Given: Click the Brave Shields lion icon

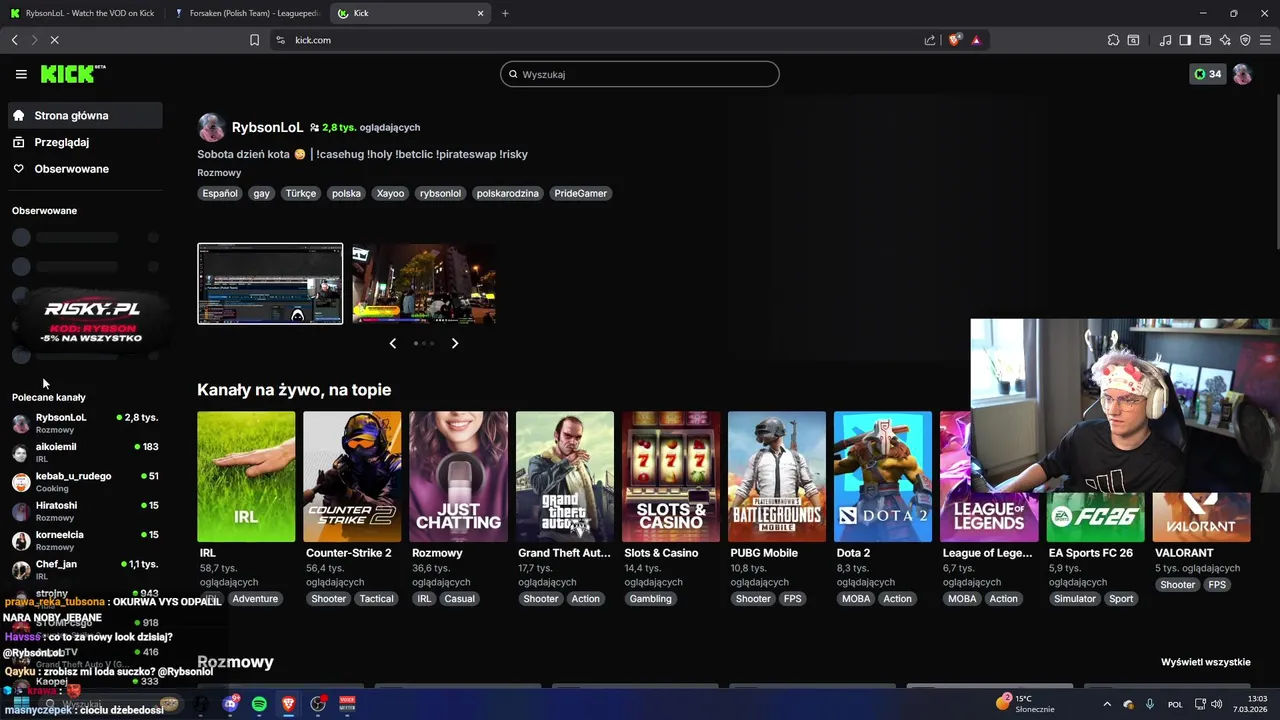Looking at the screenshot, I should (955, 40).
